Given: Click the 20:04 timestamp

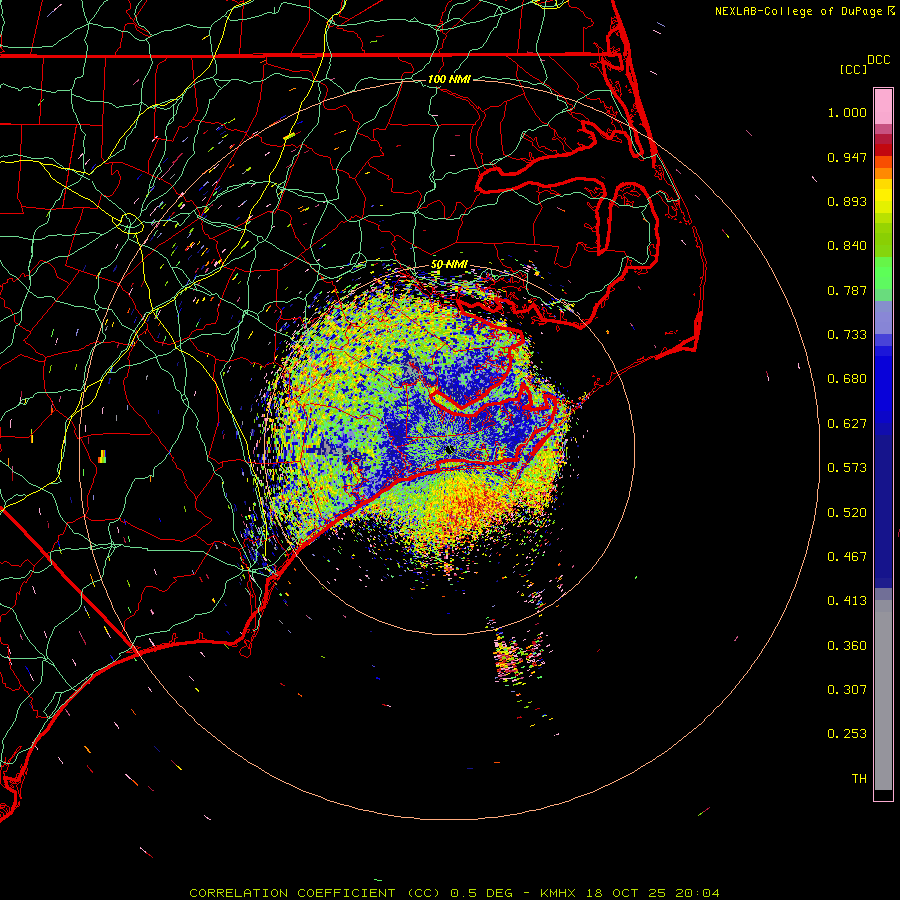Looking at the screenshot, I should point(697,893).
